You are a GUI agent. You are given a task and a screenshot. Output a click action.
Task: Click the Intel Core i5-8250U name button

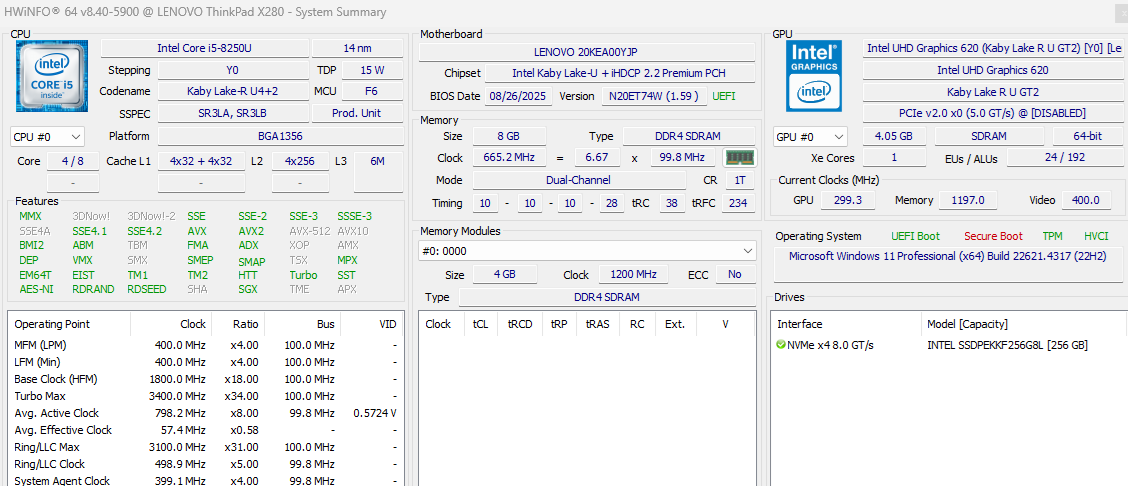click(x=204, y=48)
